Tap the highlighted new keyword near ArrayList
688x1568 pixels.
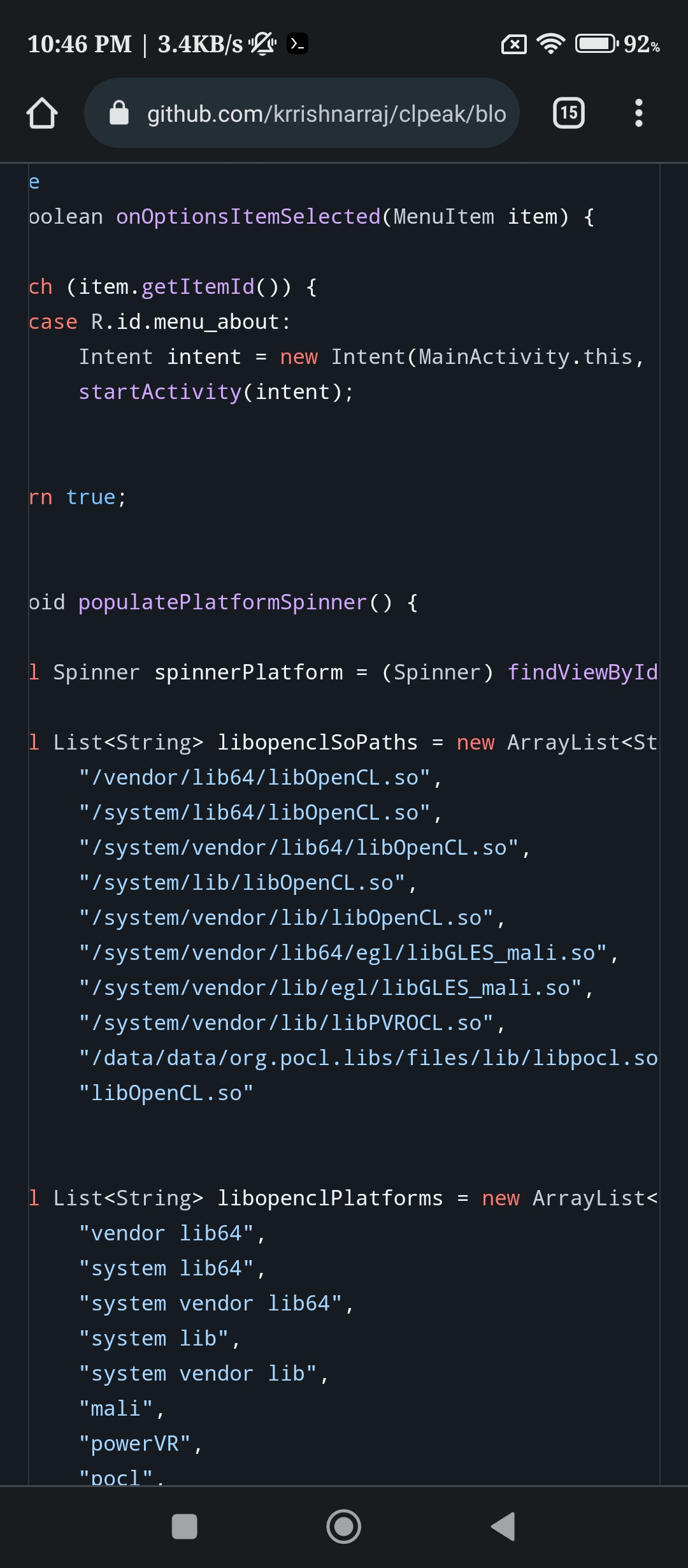pyautogui.click(x=476, y=741)
